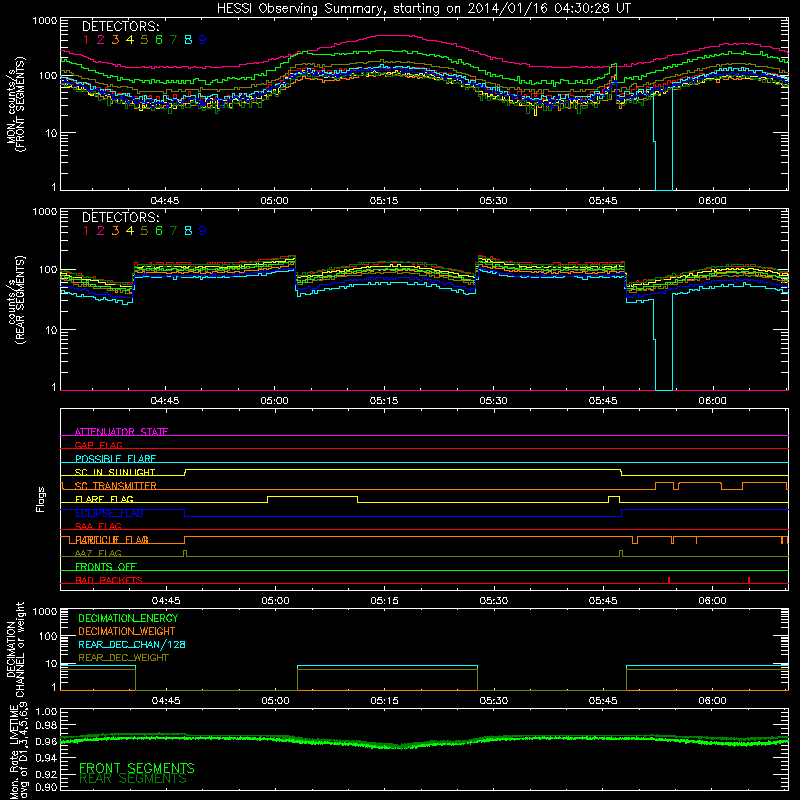Click 04:45 tick under decimation plot

(166, 701)
